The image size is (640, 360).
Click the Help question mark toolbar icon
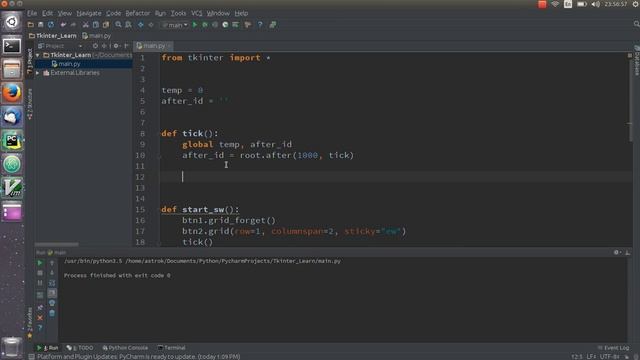pos(260,25)
